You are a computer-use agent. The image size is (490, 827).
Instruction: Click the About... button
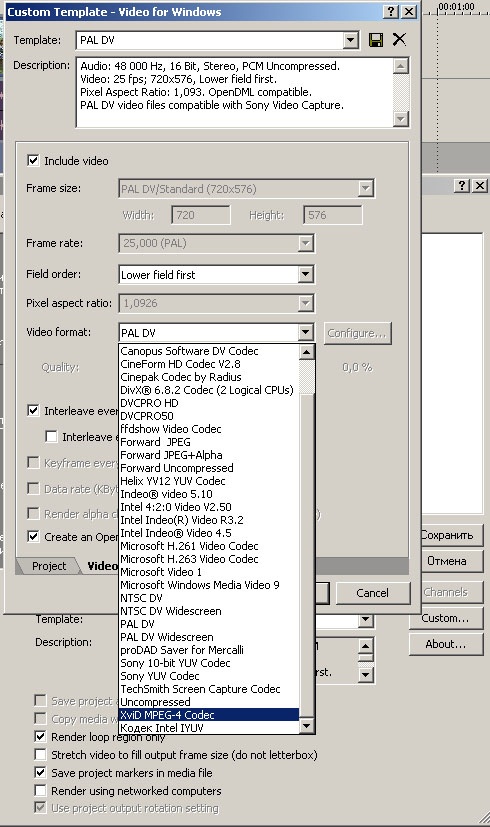[x=445, y=644]
